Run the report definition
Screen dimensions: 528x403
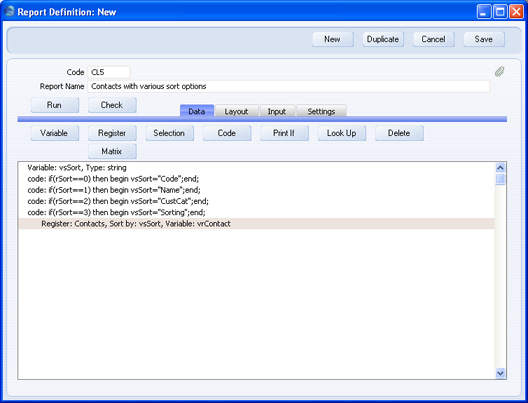tap(55, 105)
